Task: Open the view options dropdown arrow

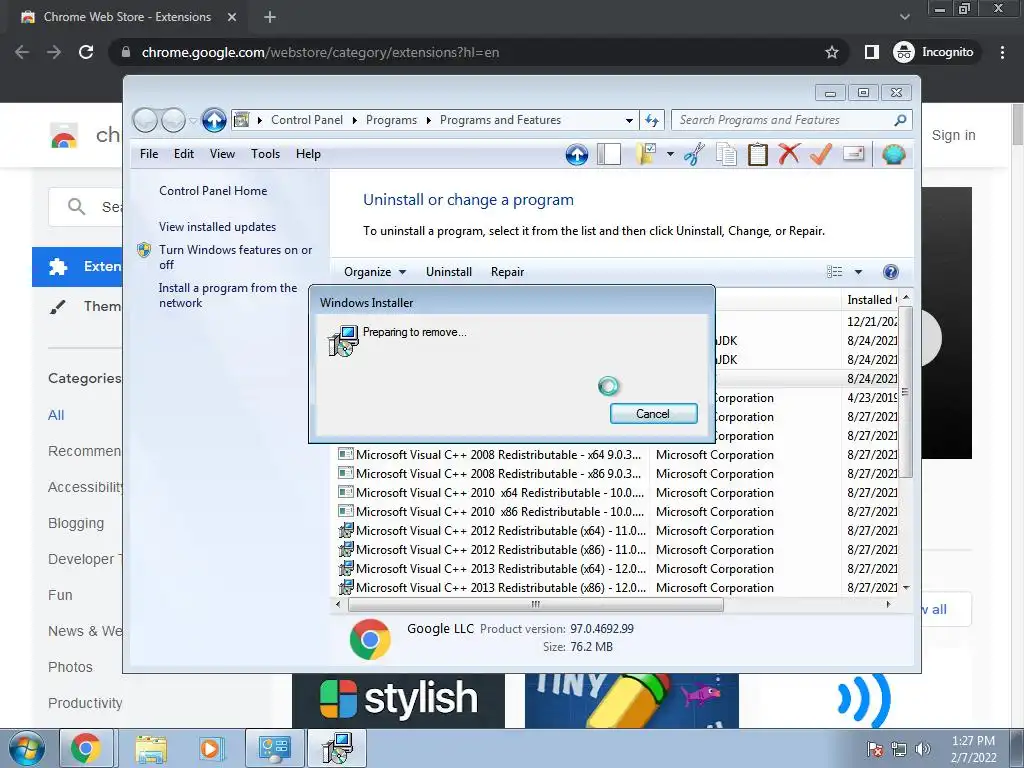Action: click(858, 272)
